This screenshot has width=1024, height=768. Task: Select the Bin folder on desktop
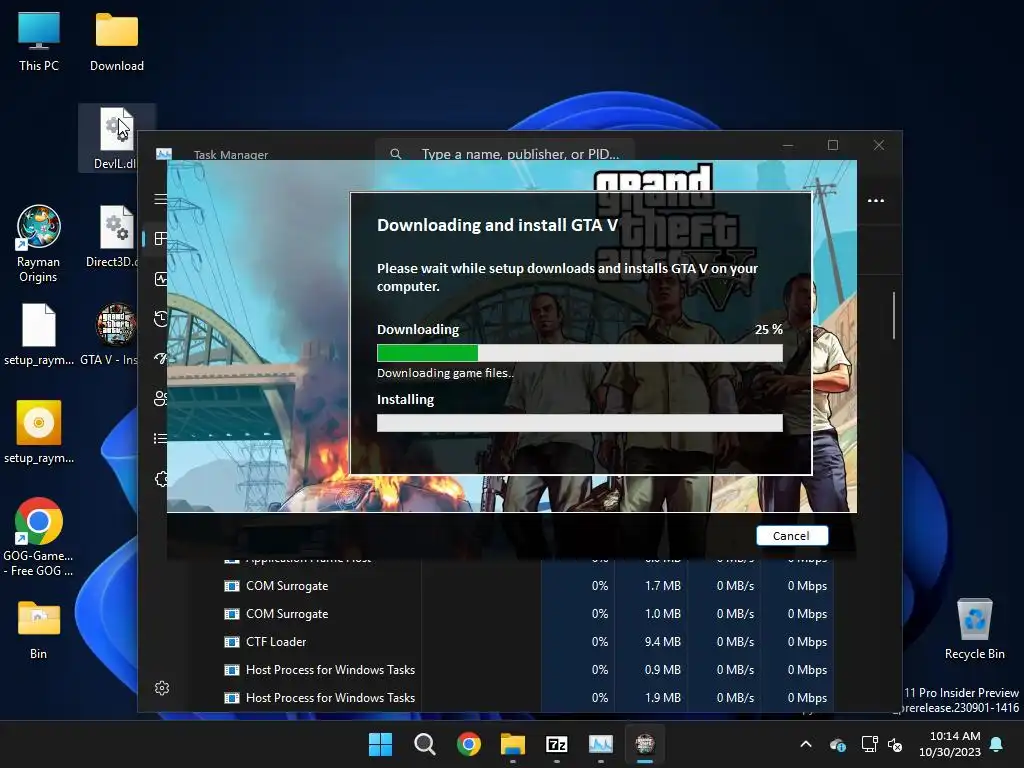tap(39, 630)
